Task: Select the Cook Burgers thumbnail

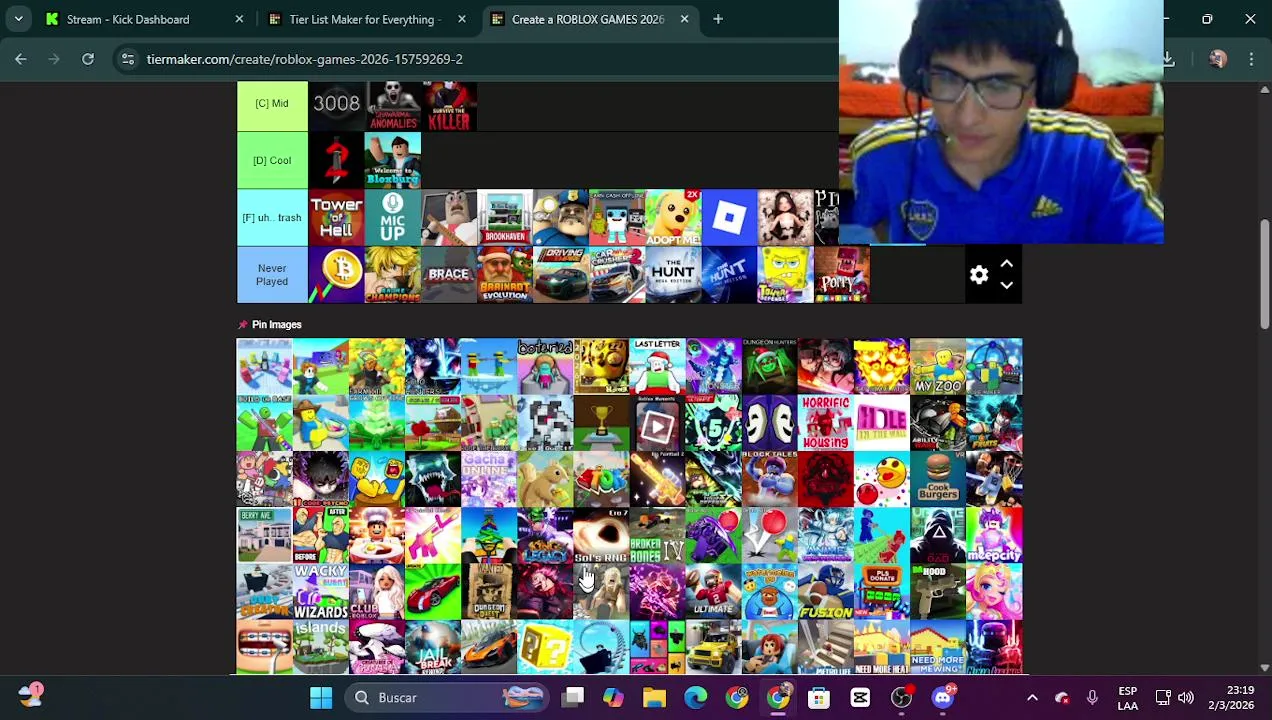Action: coord(938,479)
